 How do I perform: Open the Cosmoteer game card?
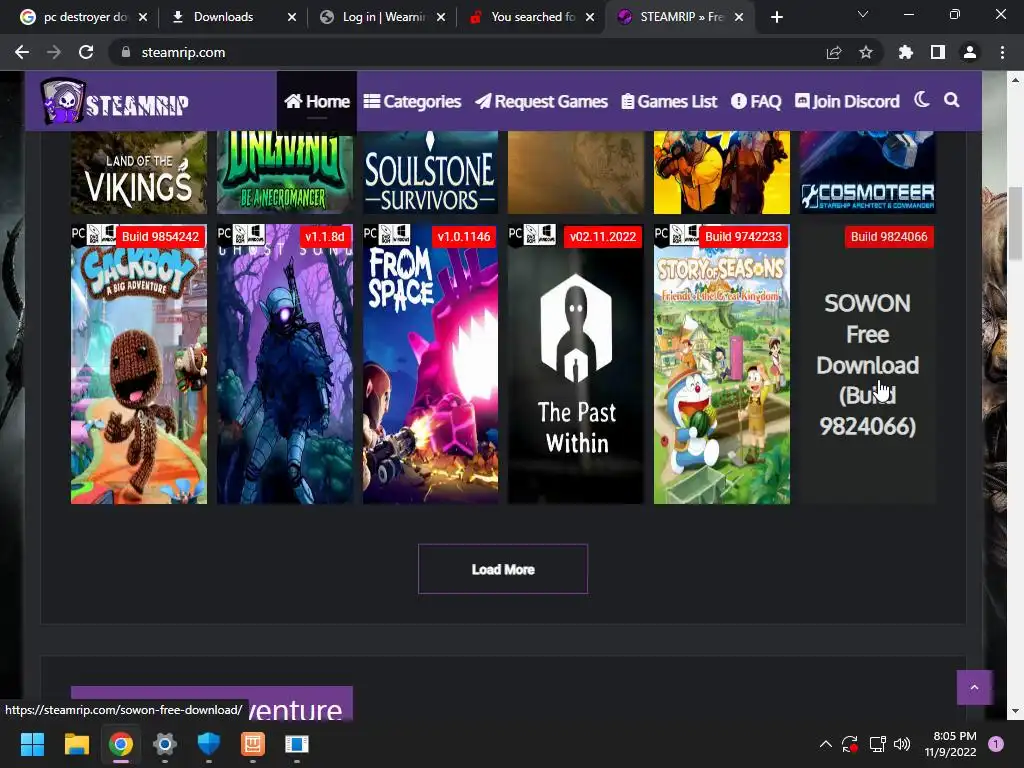pyautogui.click(x=867, y=172)
